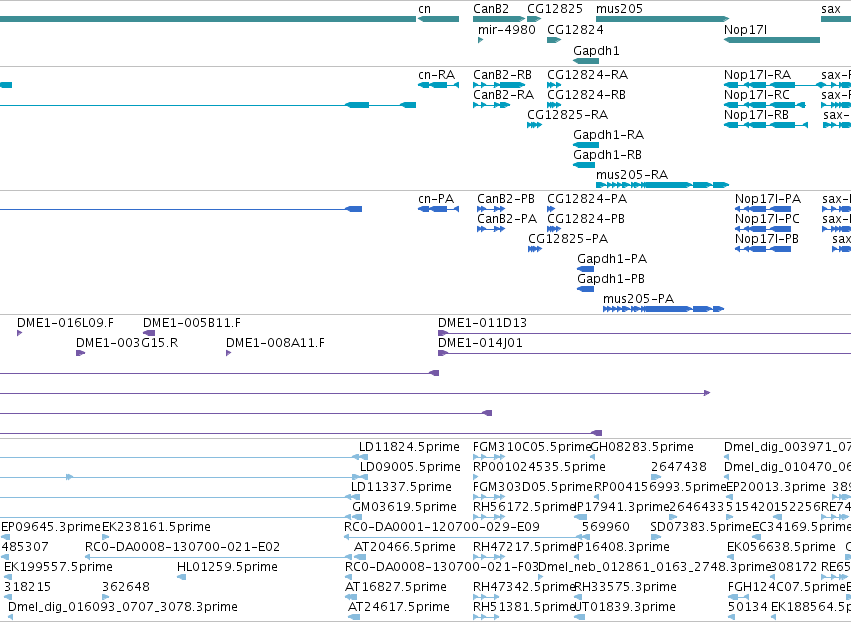Open the Gapdh1-PA protein label
The height and width of the screenshot is (622, 851).
coord(612,259)
